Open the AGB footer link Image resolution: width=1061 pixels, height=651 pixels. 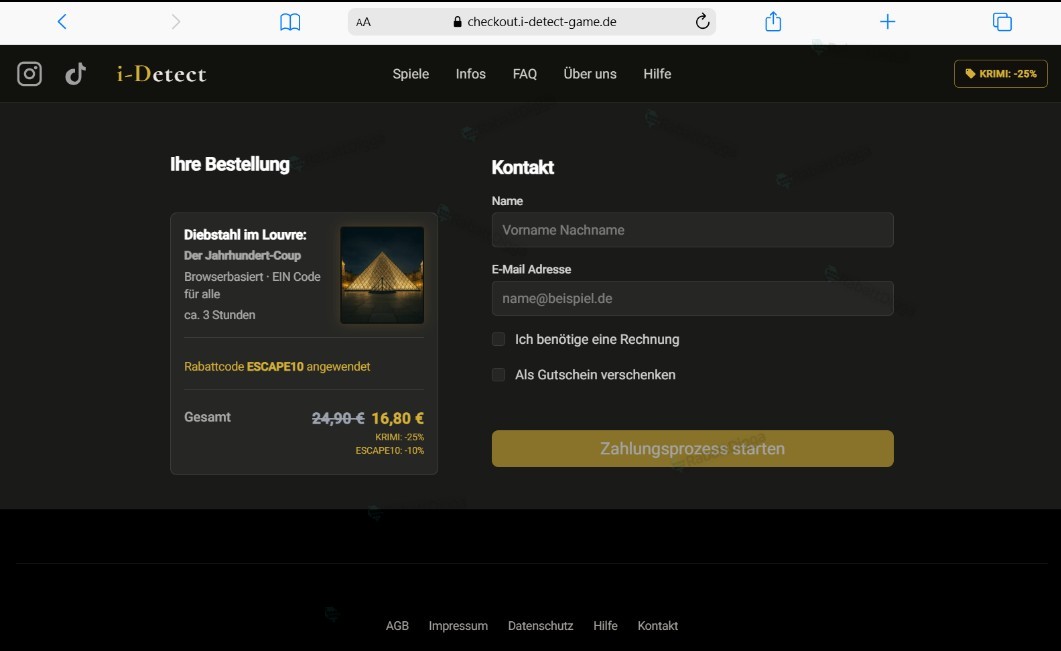[397, 626]
